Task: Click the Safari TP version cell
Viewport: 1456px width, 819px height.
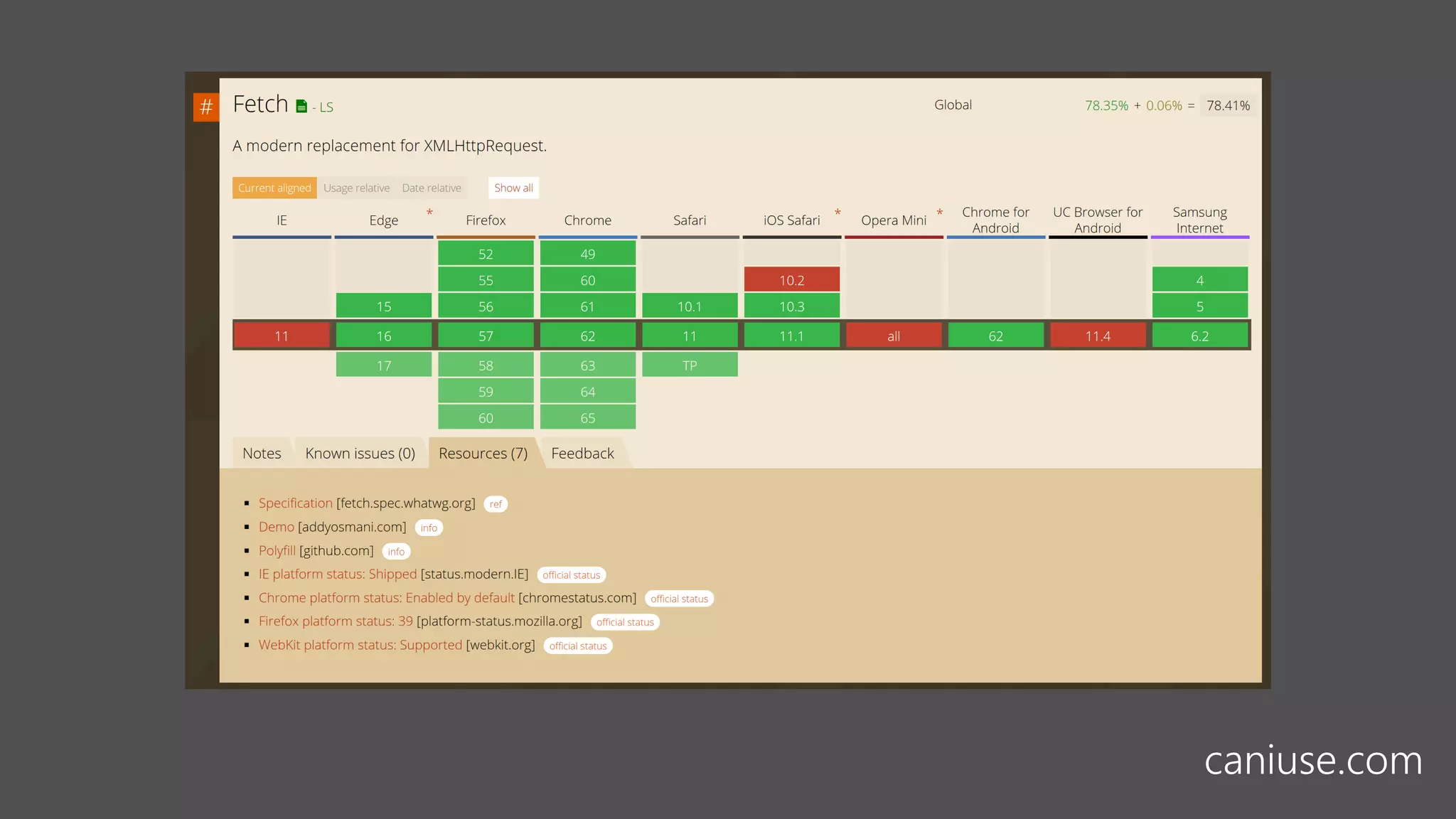Action: point(690,365)
